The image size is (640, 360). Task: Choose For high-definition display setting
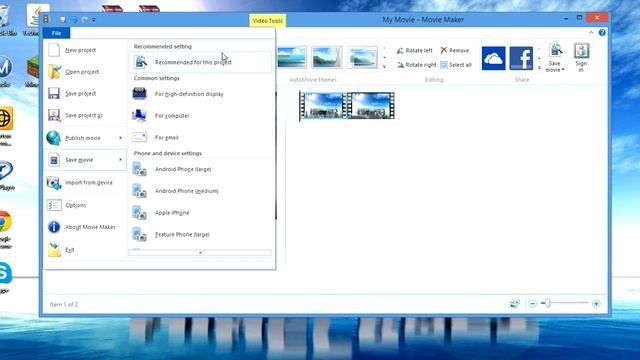tap(200, 94)
